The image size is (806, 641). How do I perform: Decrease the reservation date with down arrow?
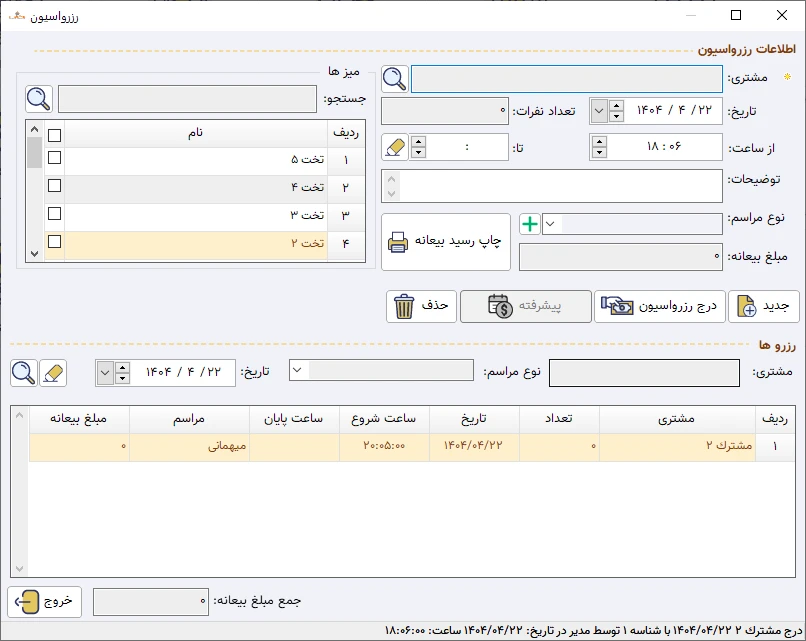[x=616, y=116]
